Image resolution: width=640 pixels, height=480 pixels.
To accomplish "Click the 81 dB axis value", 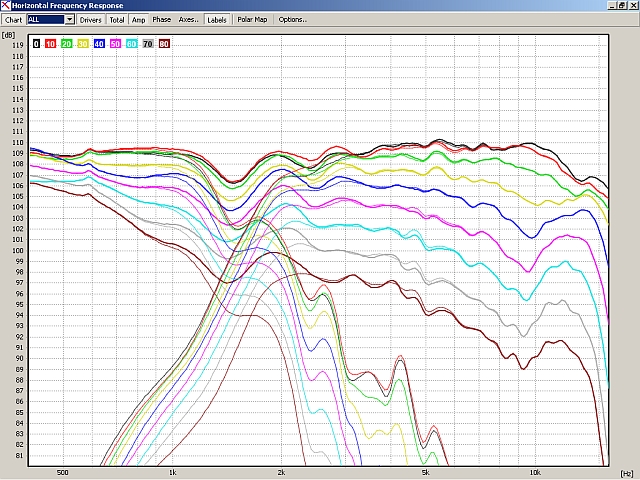I will point(19,456).
